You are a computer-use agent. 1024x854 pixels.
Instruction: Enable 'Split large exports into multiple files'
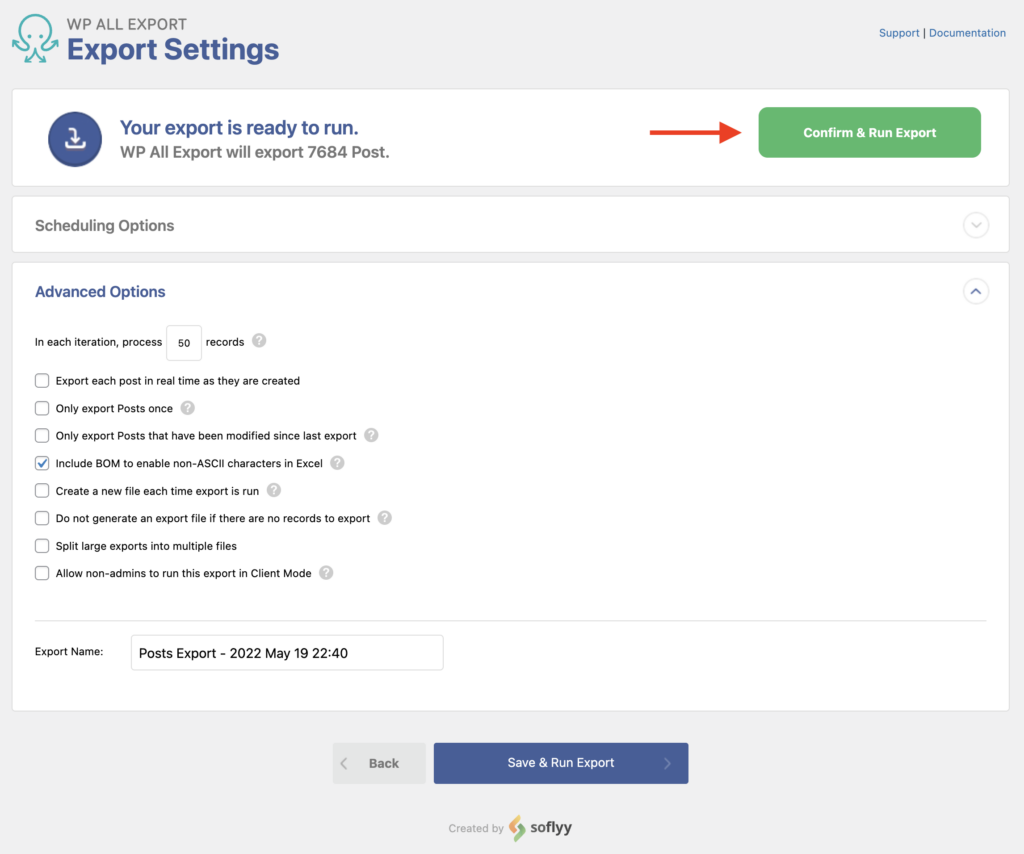42,546
